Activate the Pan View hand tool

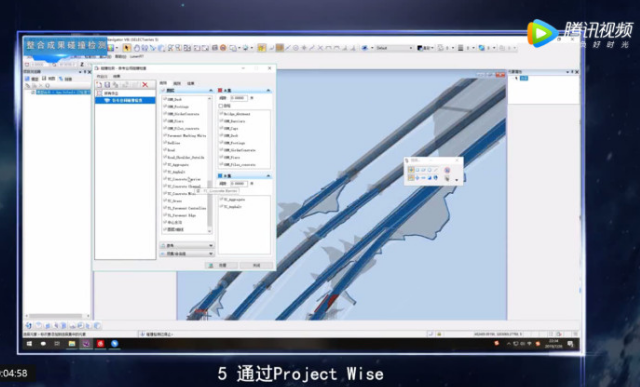[x=136, y=48]
